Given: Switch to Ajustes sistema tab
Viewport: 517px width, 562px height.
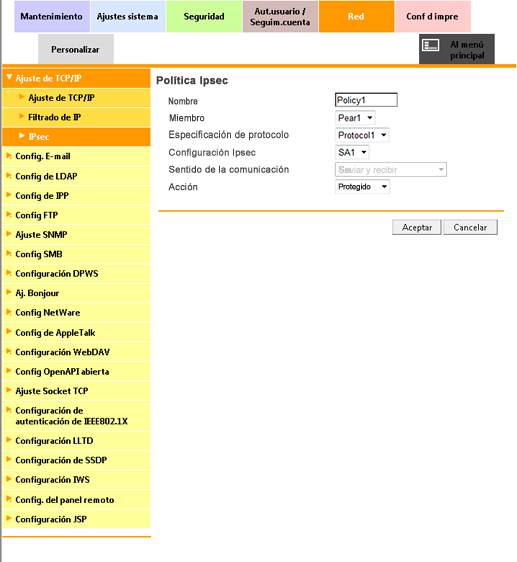Looking at the screenshot, I should tap(128, 16).
